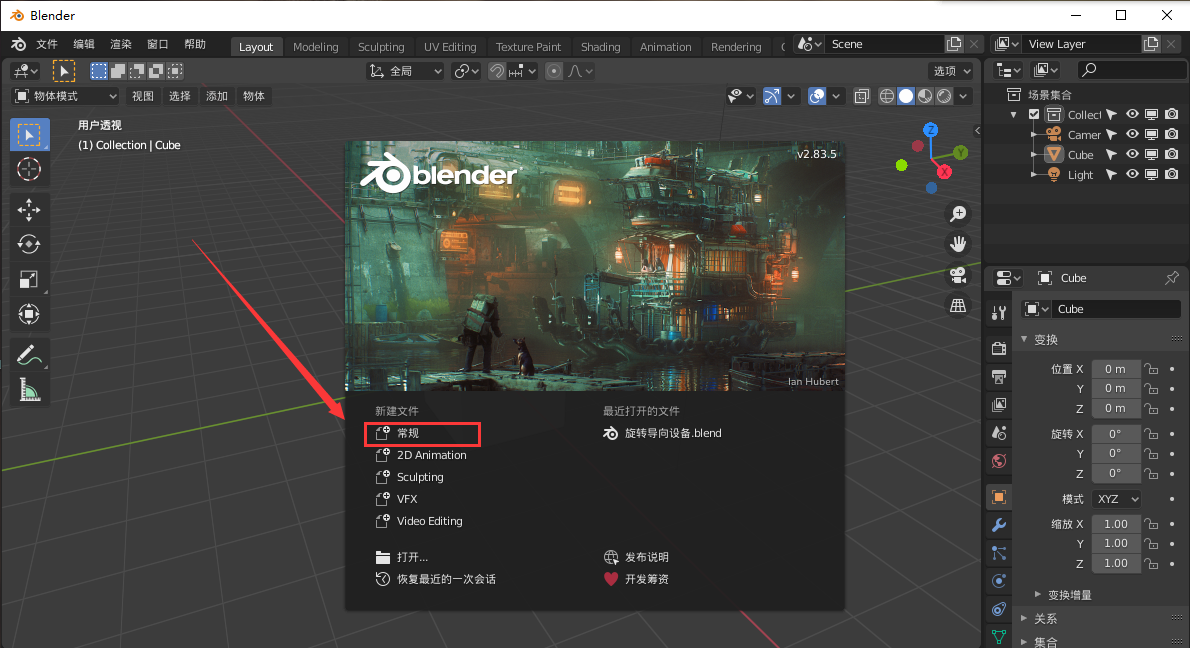Toggle Cube selectability arrow icon
This screenshot has width=1190, height=648.
click(x=1112, y=154)
